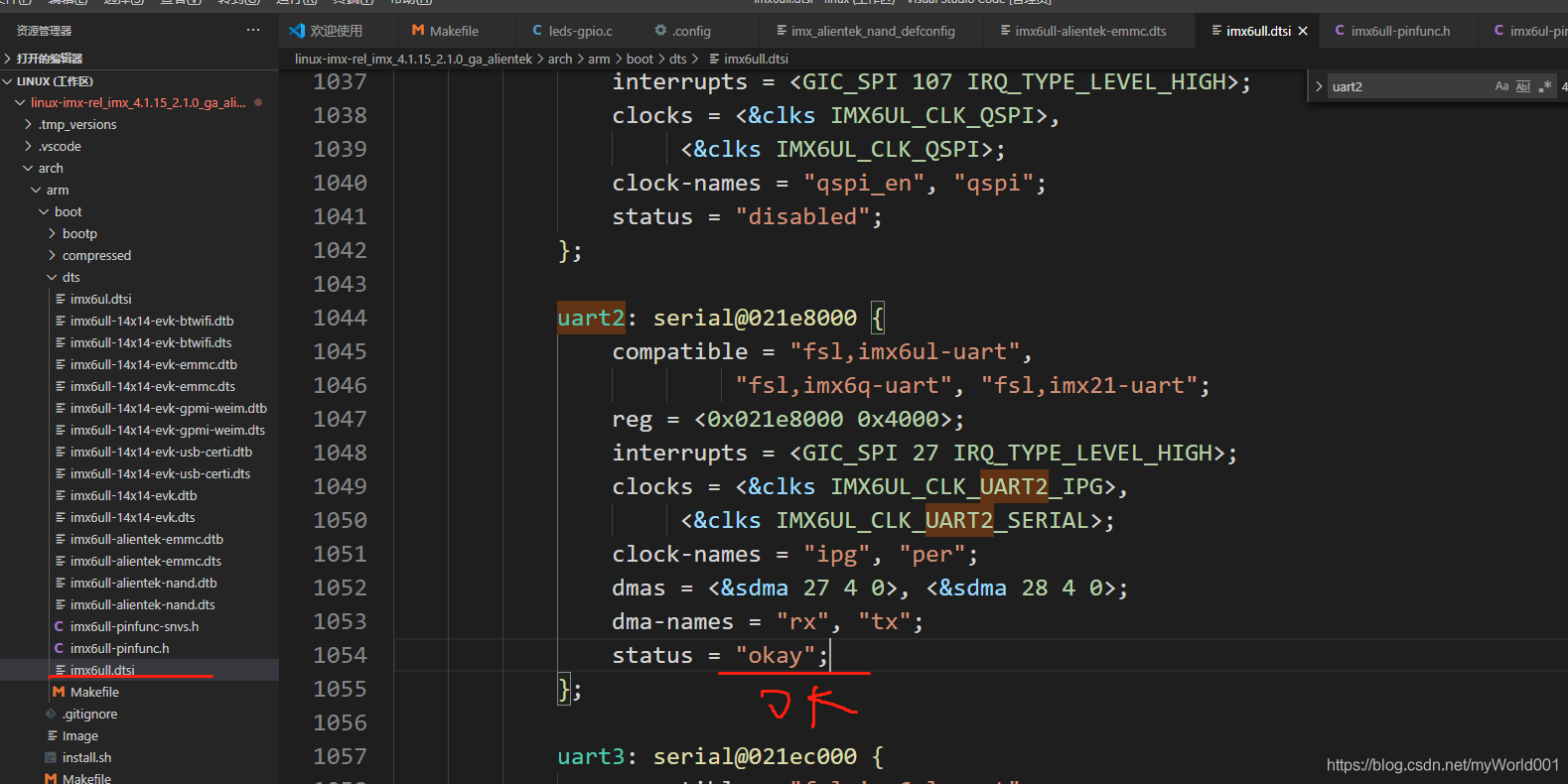1568x784 pixels.
Task: Collapse the dts folder
Action: point(71,277)
